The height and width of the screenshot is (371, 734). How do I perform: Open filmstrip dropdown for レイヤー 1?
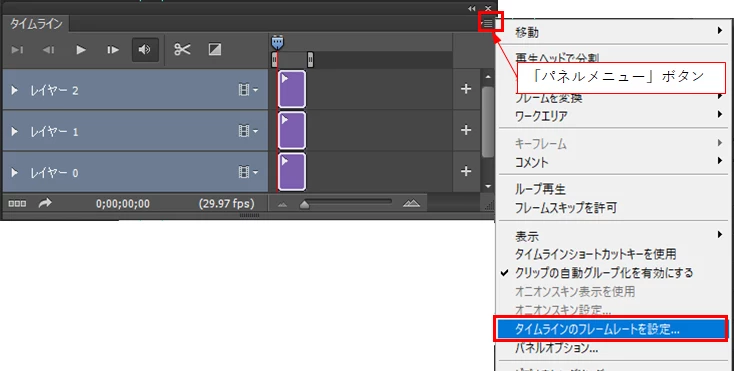click(248, 131)
